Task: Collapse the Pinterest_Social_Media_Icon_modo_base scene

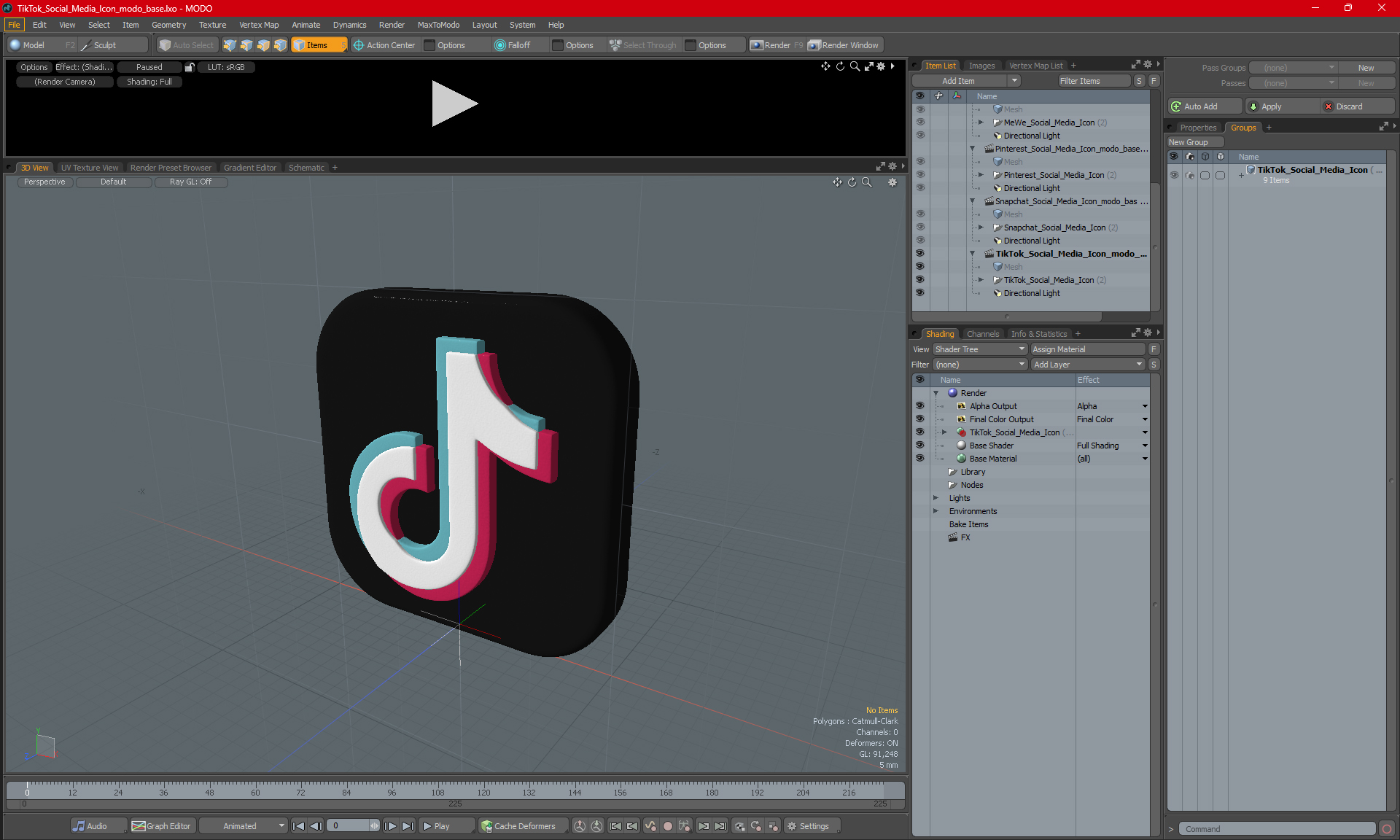Action: click(x=972, y=149)
